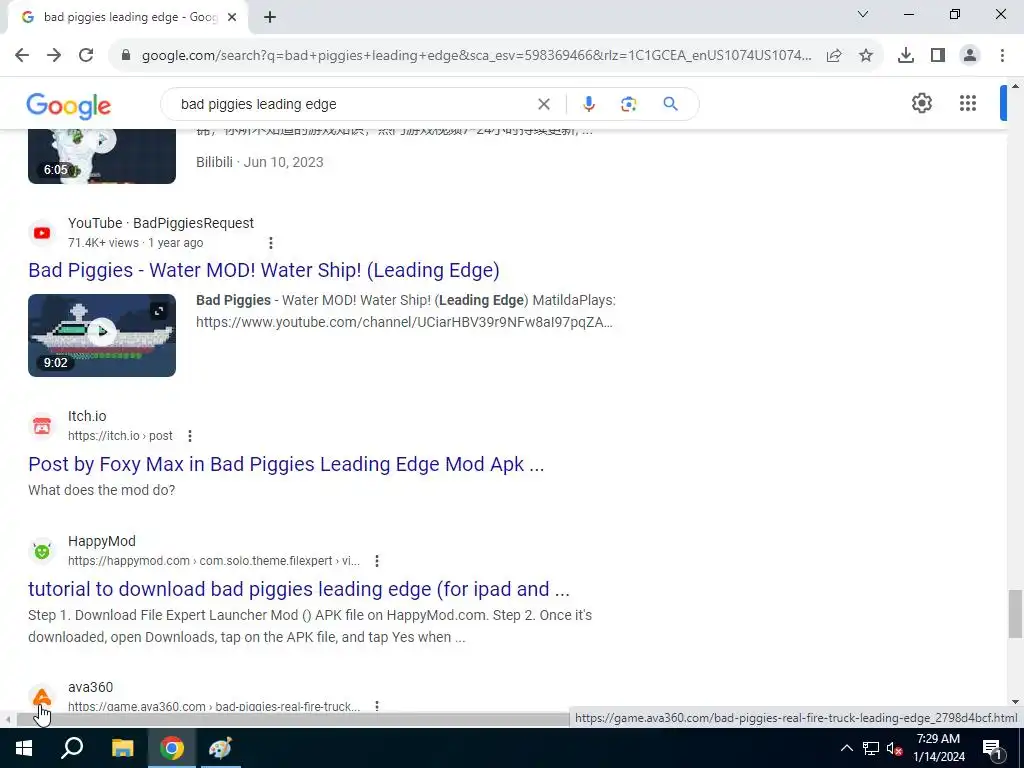This screenshot has width=1024, height=768.
Task: Bookmark this page with the star icon
Action: [x=866, y=56]
